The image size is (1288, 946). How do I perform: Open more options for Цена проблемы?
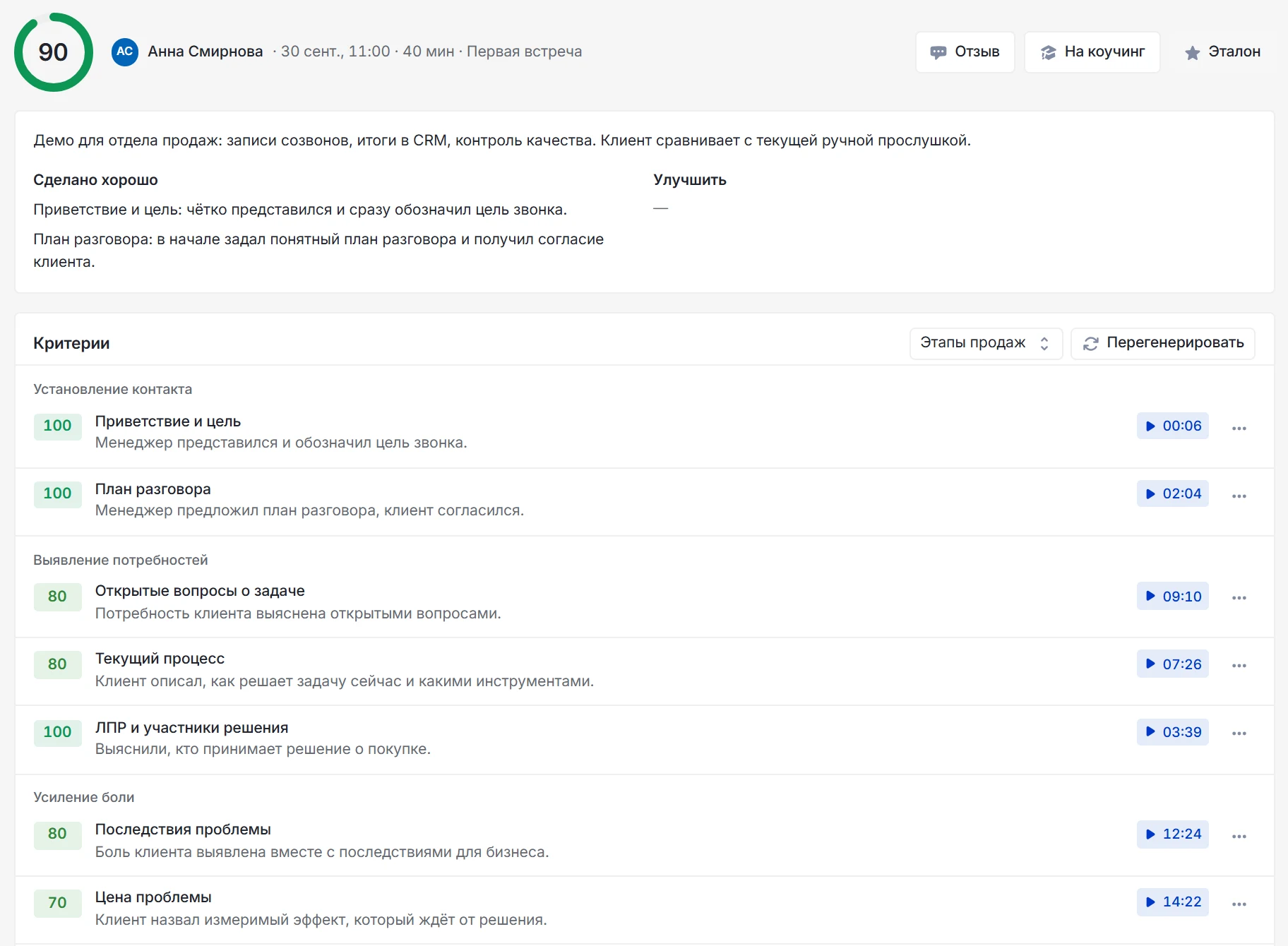click(1239, 904)
